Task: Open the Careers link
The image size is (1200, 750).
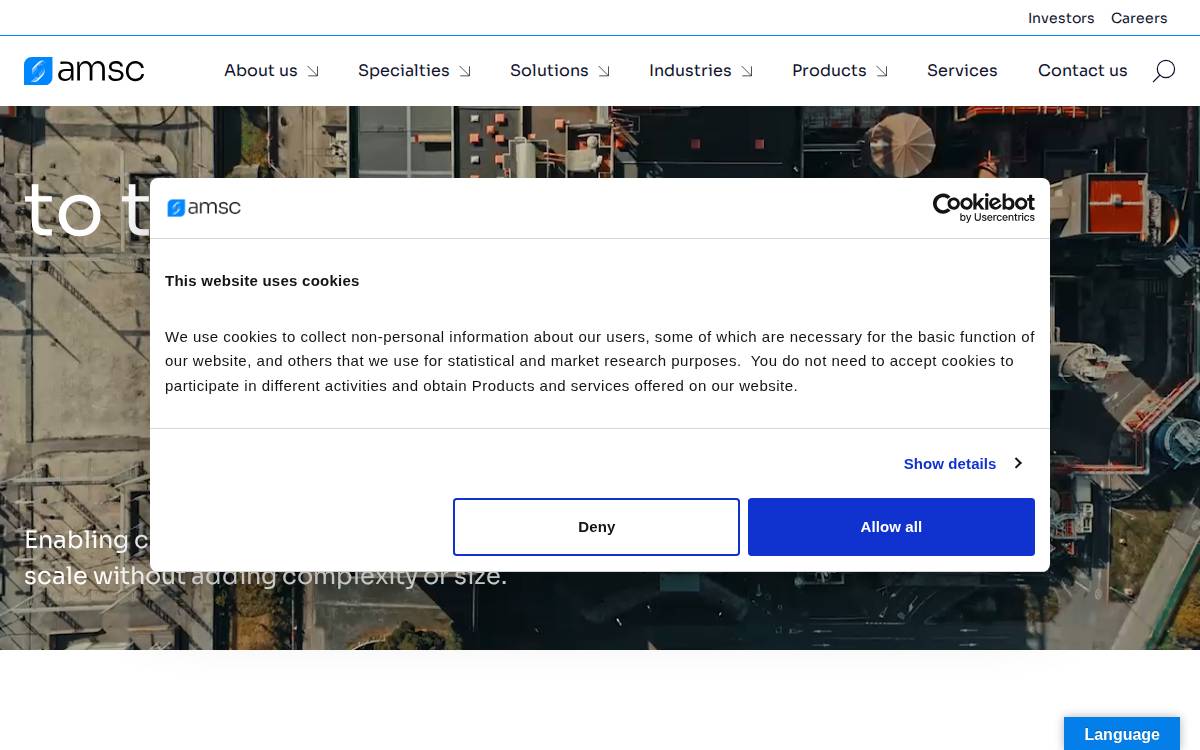Action: pyautogui.click(x=1139, y=18)
